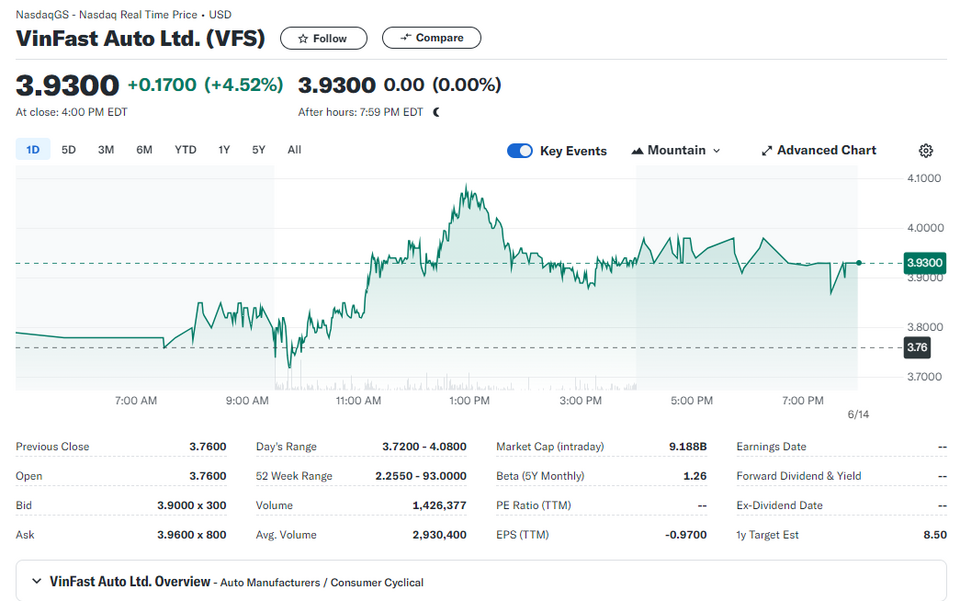This screenshot has height=601, width=960.
Task: Follow VinFast Auto Ltd. stock
Action: tap(324, 38)
